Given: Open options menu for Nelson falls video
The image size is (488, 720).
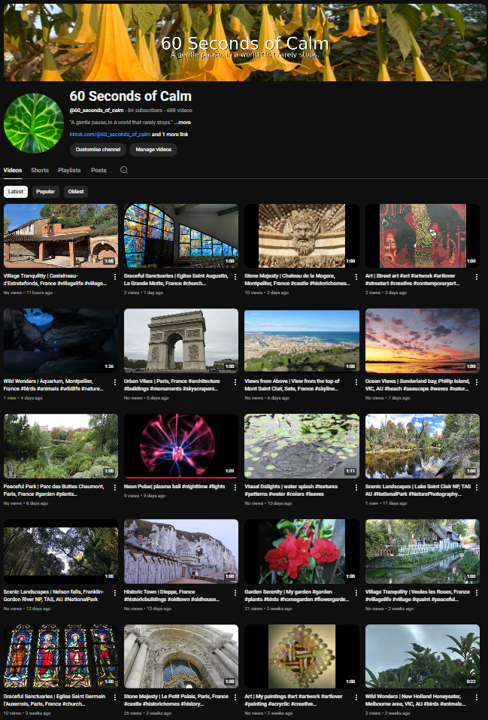Looking at the screenshot, I should (x=115, y=593).
